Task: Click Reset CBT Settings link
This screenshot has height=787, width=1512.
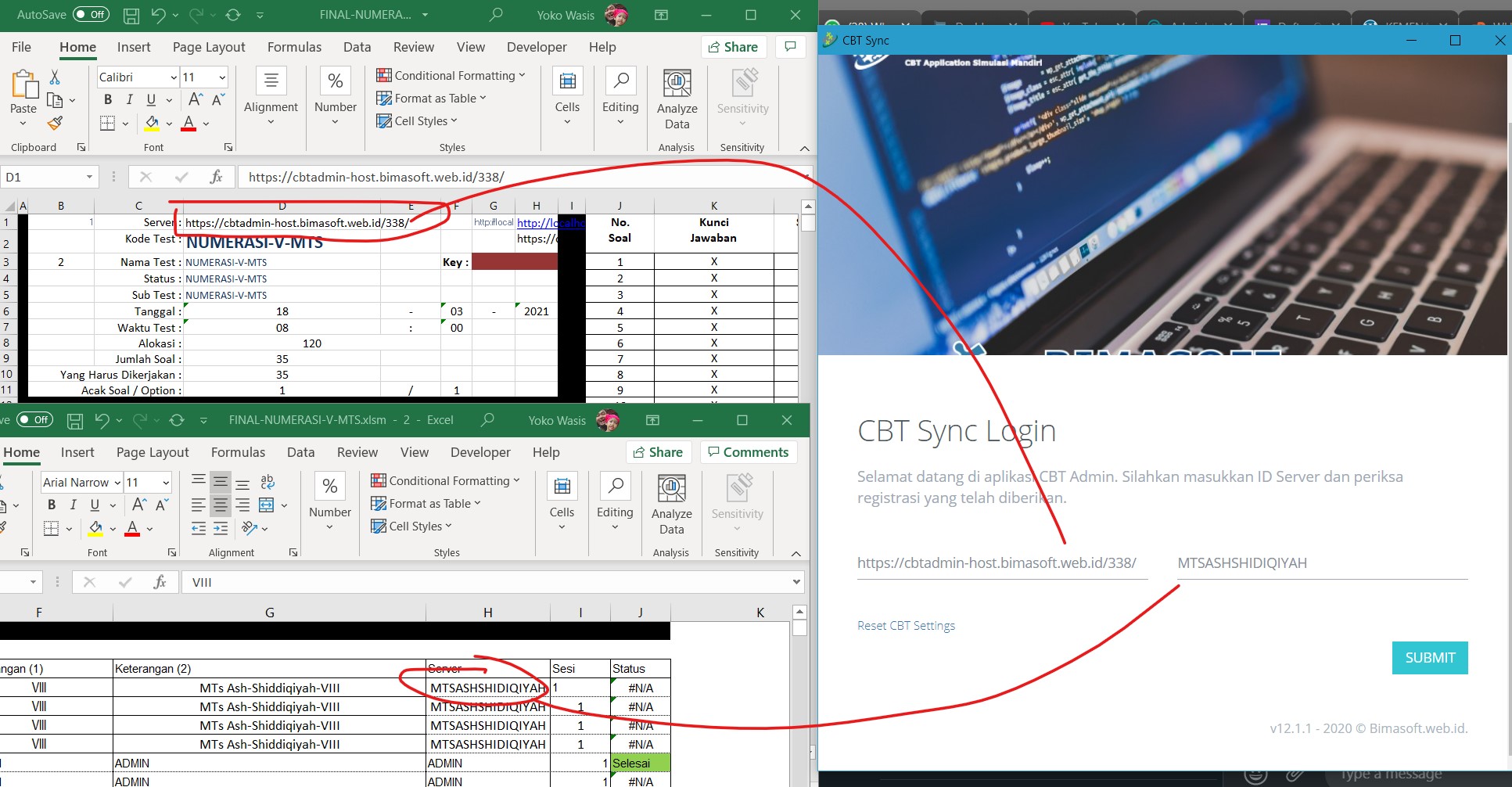Action: (x=906, y=626)
